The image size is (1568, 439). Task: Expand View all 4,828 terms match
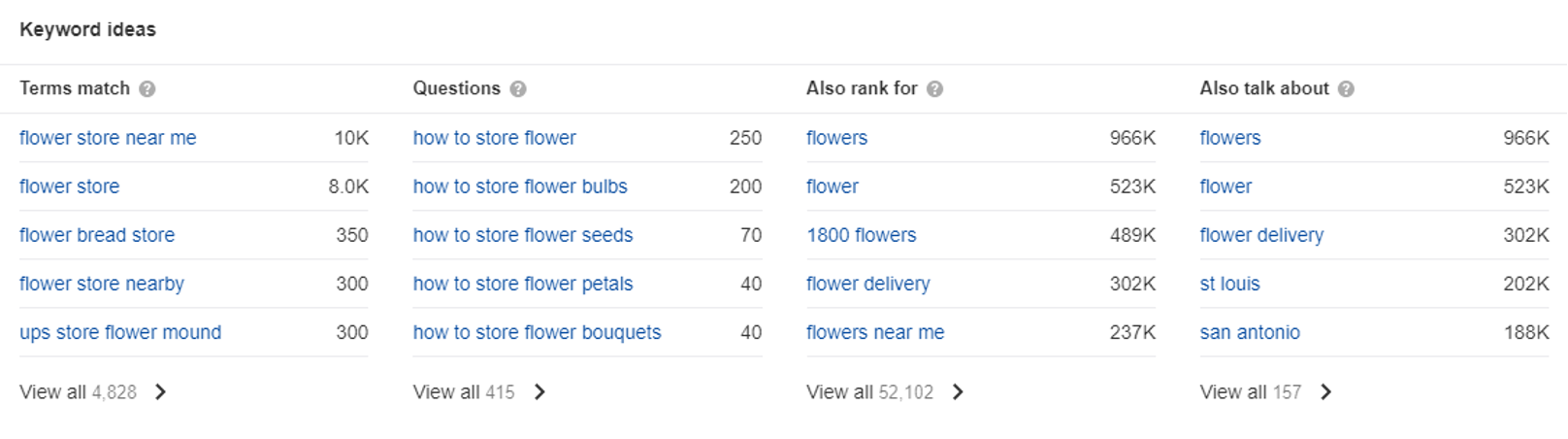pyautogui.click(x=93, y=392)
